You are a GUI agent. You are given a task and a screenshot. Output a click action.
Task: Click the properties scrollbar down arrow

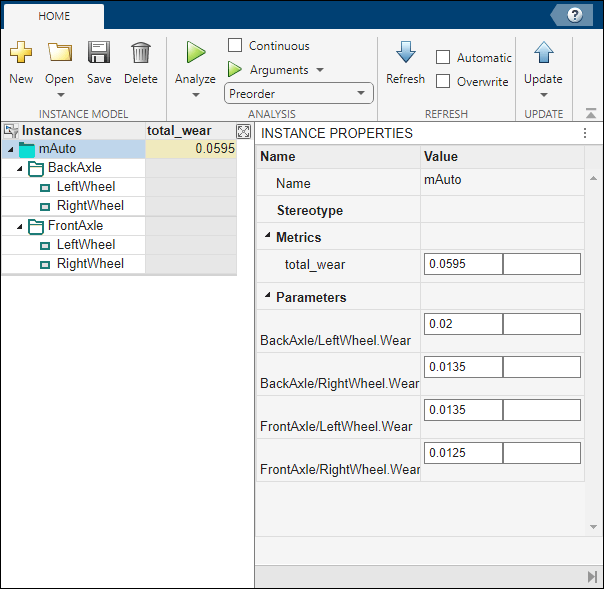593,527
